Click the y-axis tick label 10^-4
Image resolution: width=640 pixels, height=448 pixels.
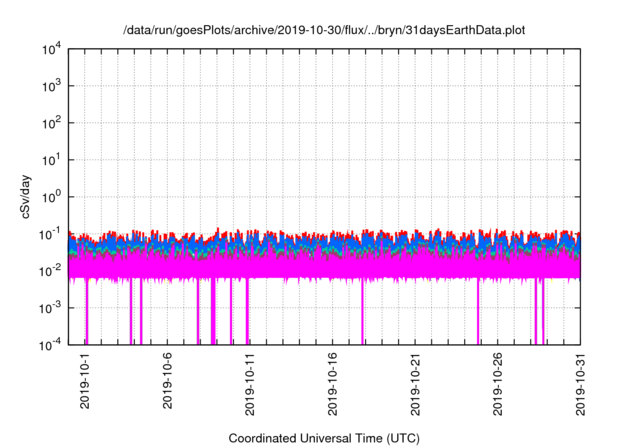[x=50, y=346]
